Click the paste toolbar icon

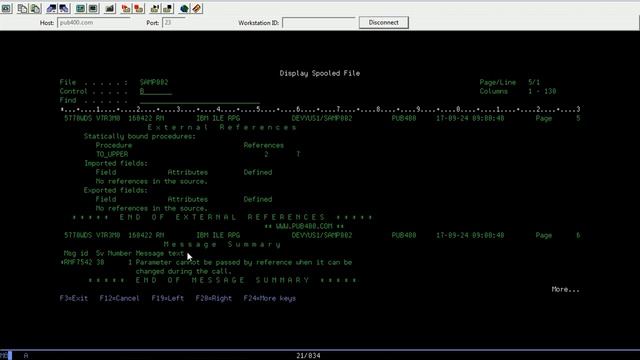click(36, 8)
